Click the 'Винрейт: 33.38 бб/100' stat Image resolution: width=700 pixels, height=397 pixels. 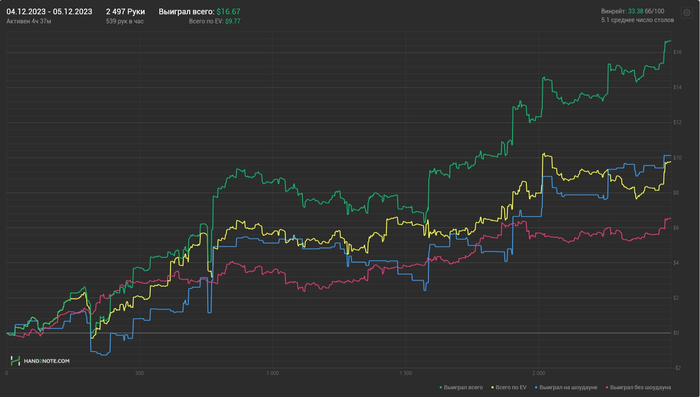632,11
